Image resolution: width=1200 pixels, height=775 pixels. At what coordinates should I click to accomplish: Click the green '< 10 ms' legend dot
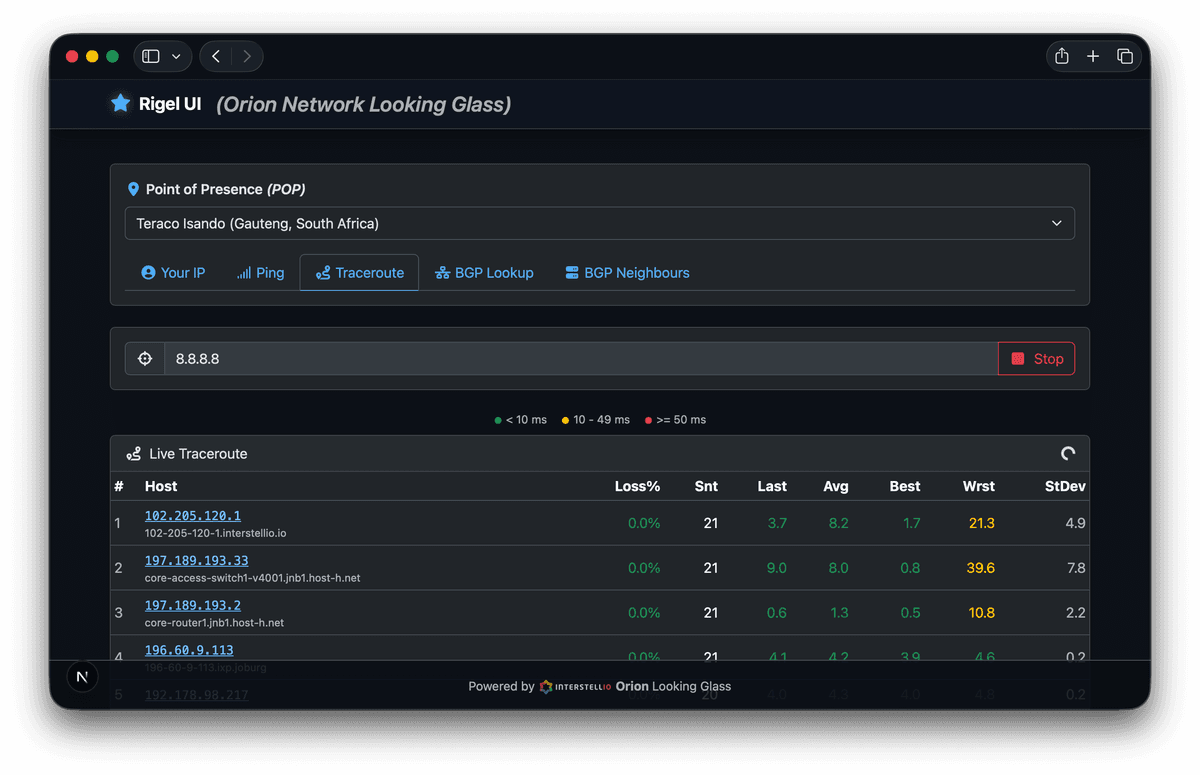(496, 420)
